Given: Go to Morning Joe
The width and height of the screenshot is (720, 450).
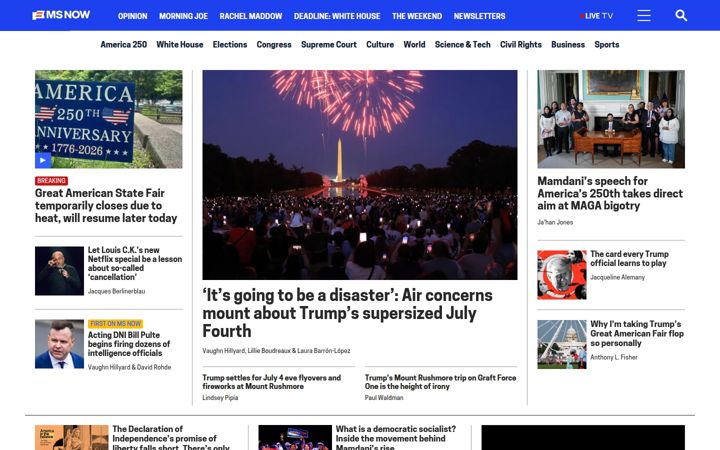Looking at the screenshot, I should click(183, 16).
